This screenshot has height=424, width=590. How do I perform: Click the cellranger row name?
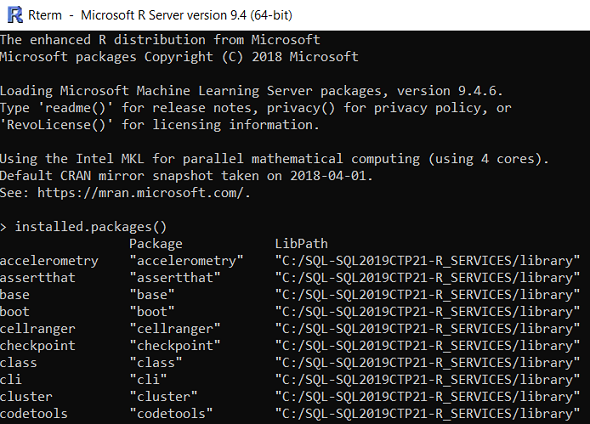[x=38, y=329]
